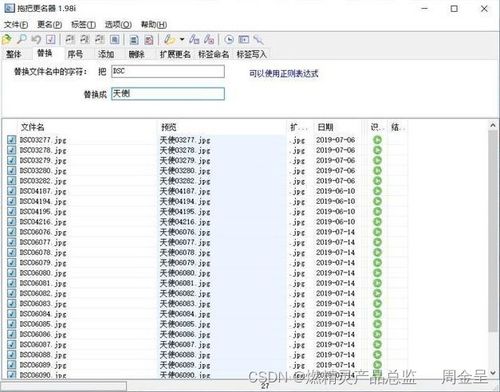Screen dimensions: 500x392
Task: Click the 预览 column header
Action: click(x=221, y=127)
